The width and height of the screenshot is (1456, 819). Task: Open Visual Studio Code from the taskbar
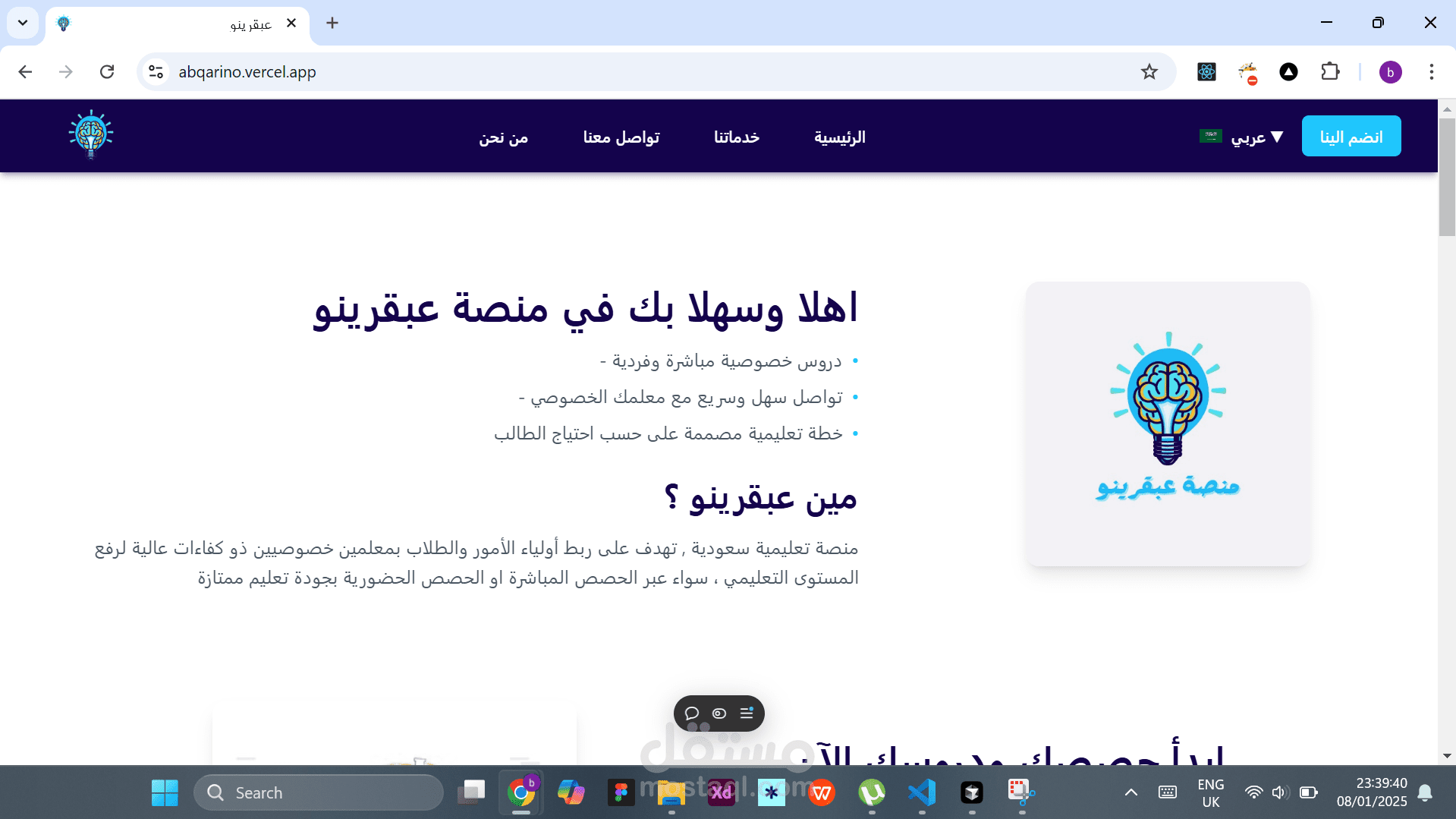[922, 792]
